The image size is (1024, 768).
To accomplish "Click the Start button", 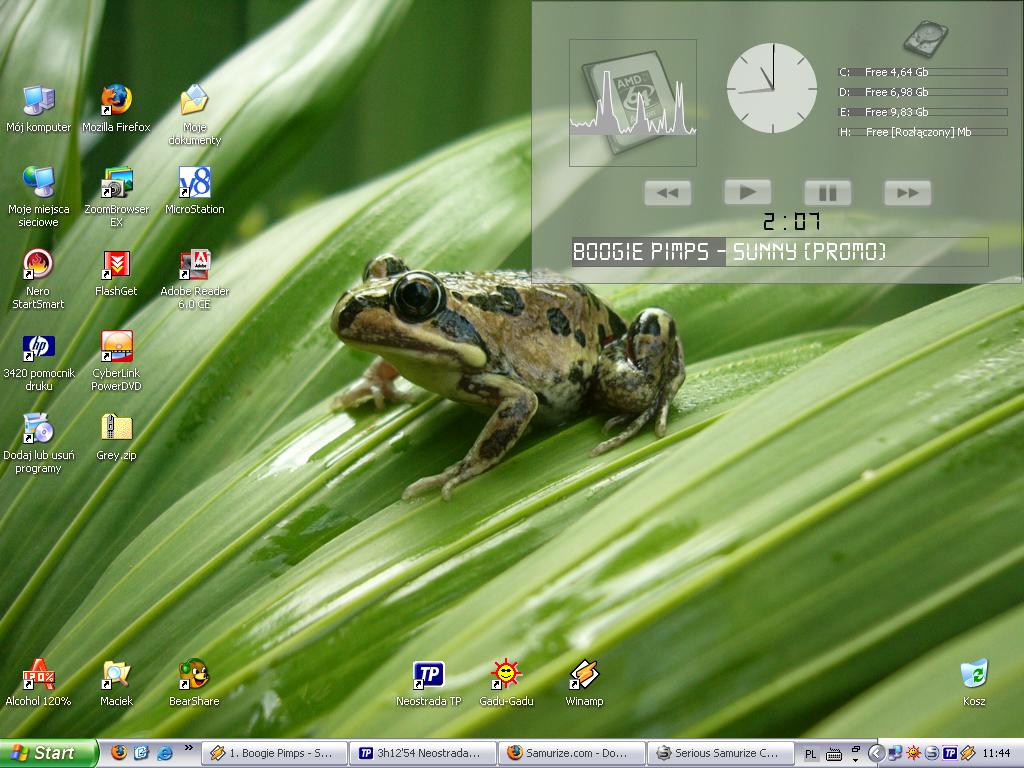I will (48, 753).
